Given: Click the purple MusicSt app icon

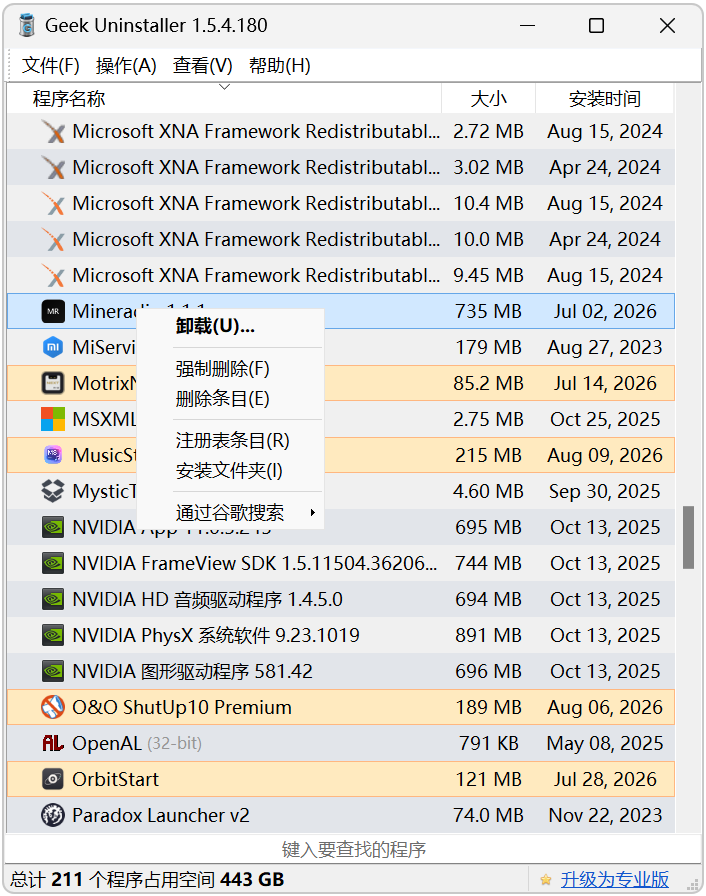Looking at the screenshot, I should [x=53, y=455].
